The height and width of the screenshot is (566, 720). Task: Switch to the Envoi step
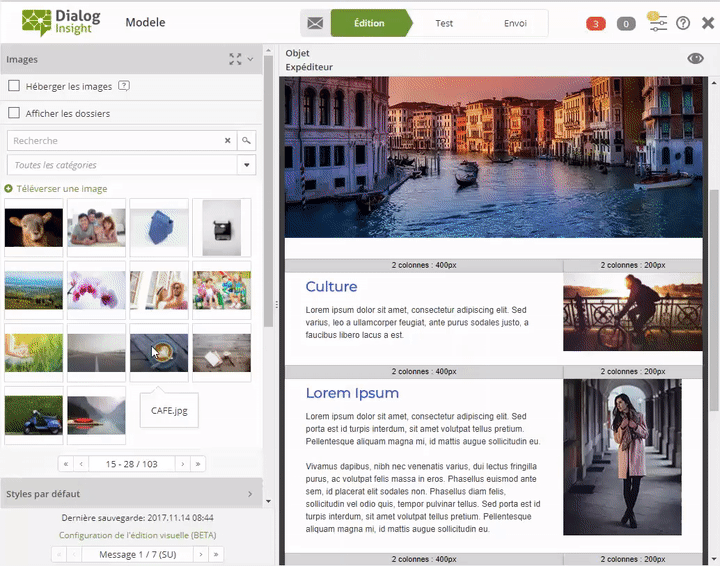click(x=515, y=23)
